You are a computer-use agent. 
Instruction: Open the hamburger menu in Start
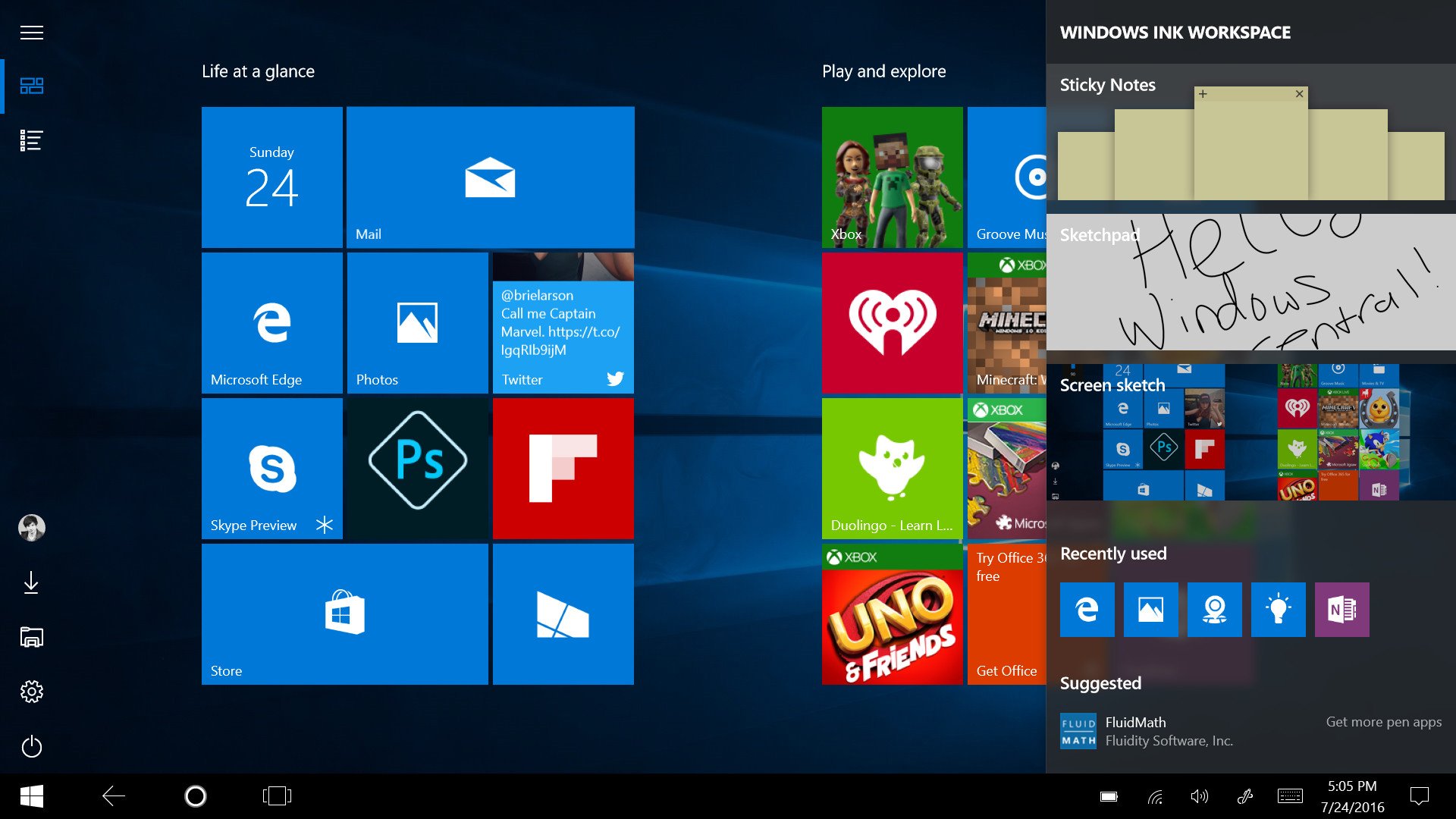click(x=31, y=33)
